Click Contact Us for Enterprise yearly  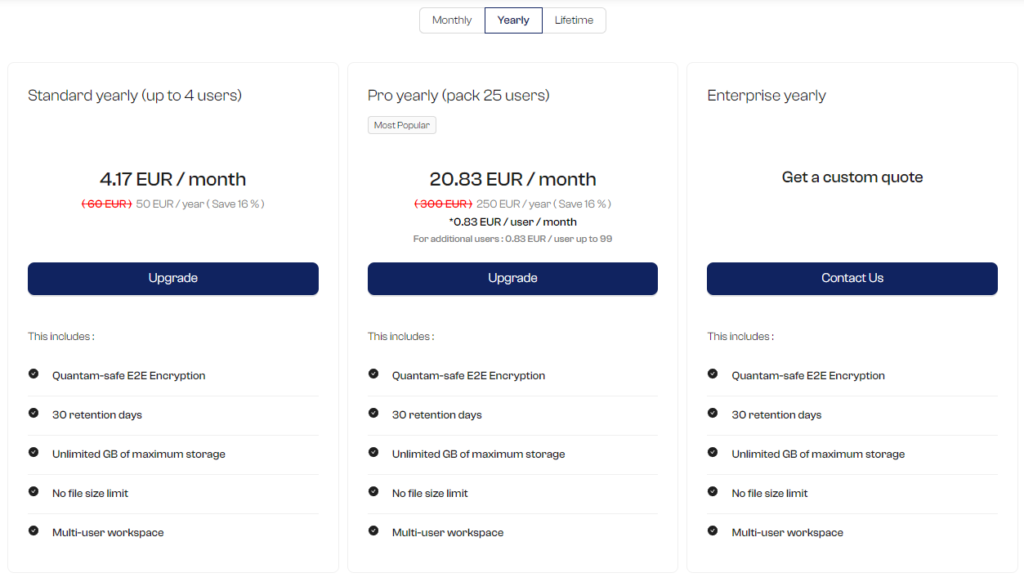[852, 278]
